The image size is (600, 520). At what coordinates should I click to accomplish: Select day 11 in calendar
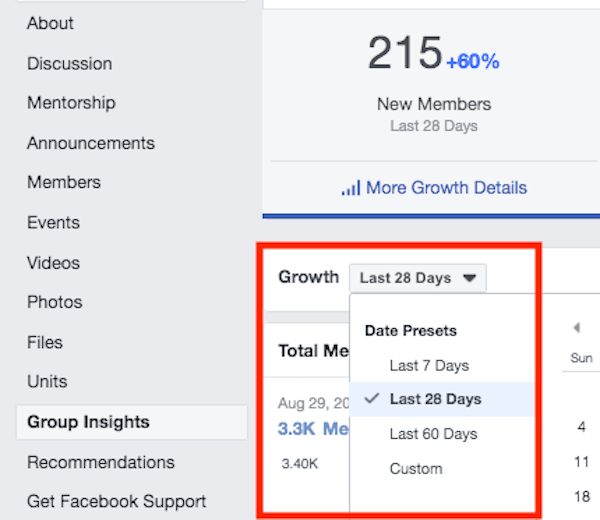click(x=581, y=462)
